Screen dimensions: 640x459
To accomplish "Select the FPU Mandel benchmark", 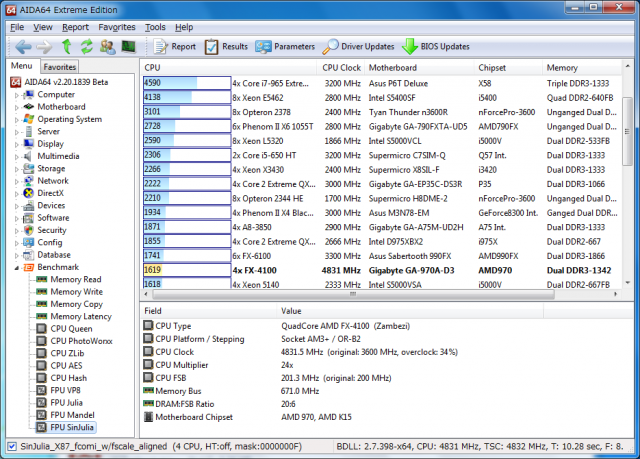I will [x=72, y=415].
